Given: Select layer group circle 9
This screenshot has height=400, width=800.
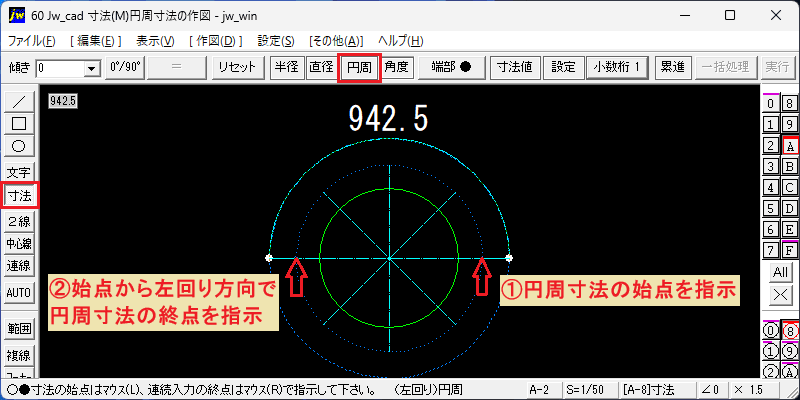Looking at the screenshot, I should pyautogui.click(x=790, y=351).
